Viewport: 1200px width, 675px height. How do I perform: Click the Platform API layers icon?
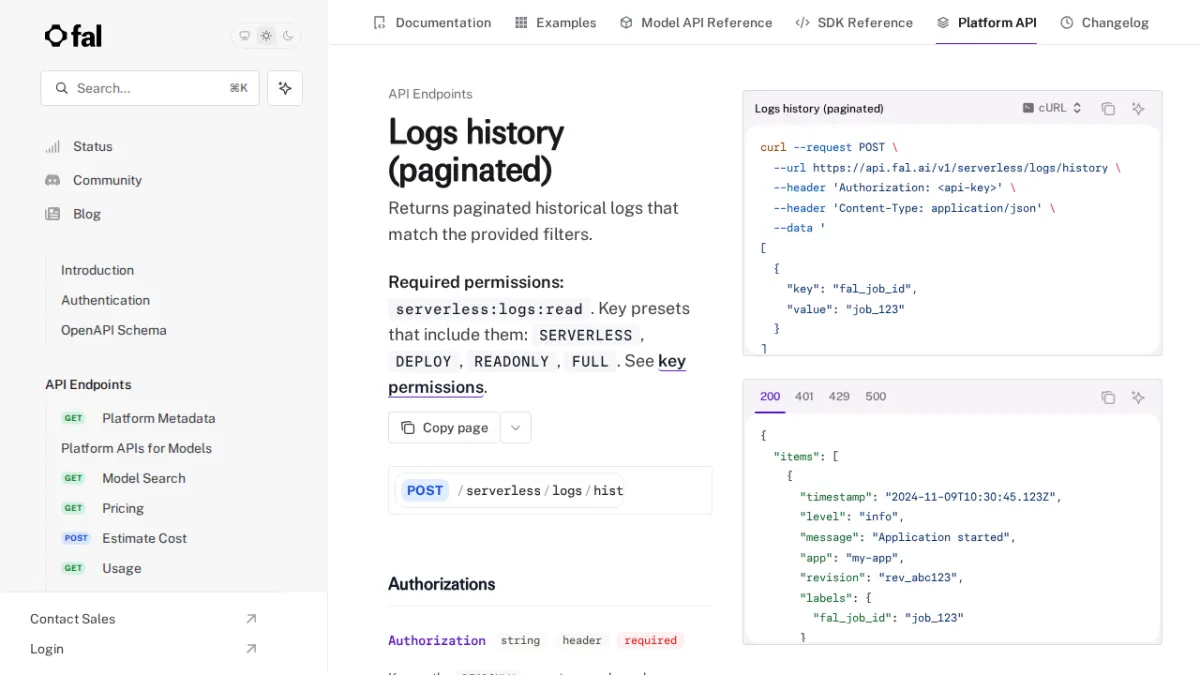943,22
